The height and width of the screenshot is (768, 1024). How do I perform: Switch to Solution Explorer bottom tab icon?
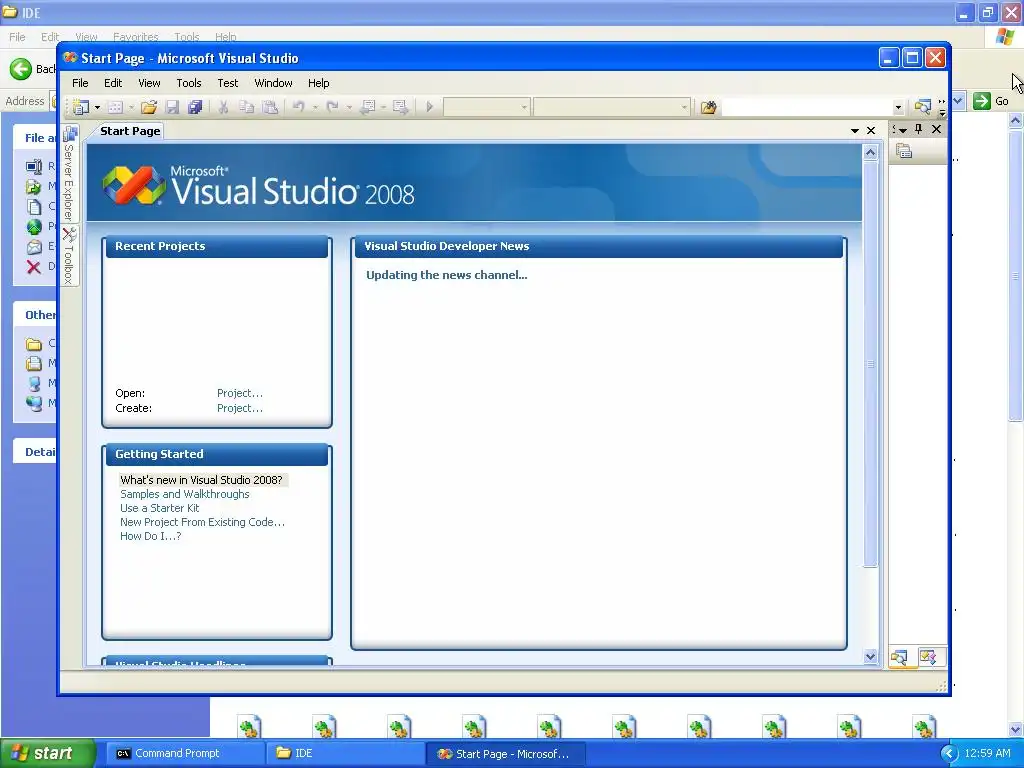point(899,657)
